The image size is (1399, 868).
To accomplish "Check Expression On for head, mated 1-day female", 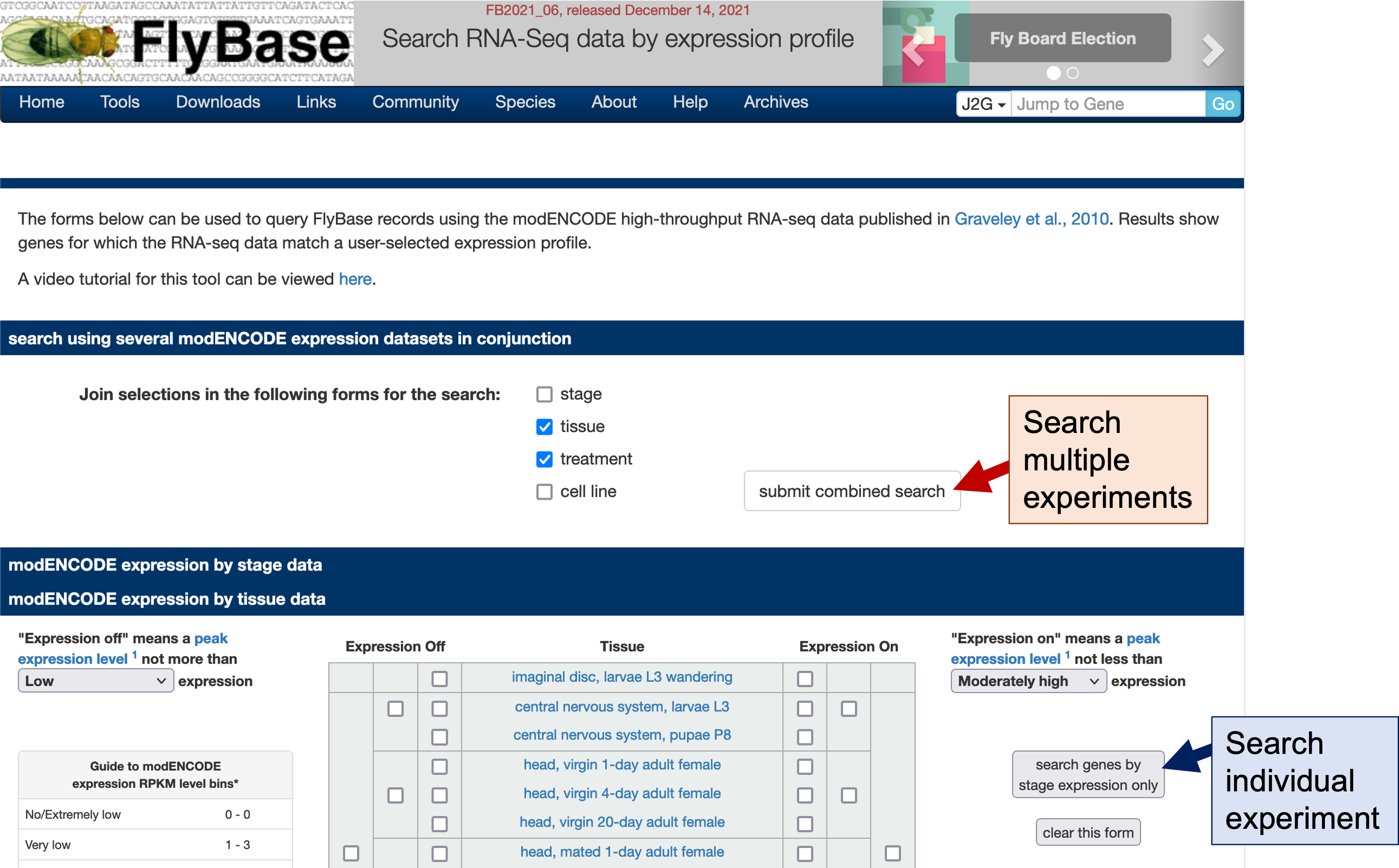I will click(x=805, y=854).
